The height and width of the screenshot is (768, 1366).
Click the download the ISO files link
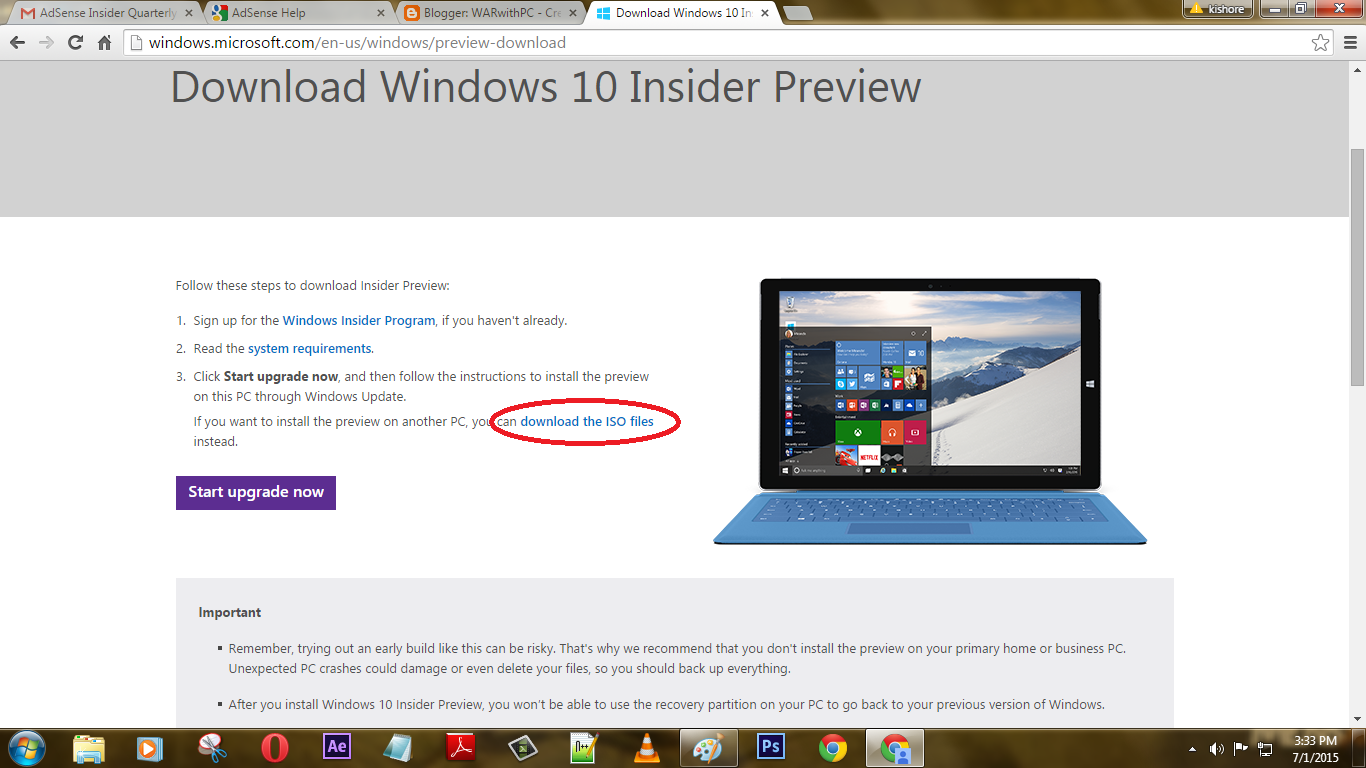point(587,422)
